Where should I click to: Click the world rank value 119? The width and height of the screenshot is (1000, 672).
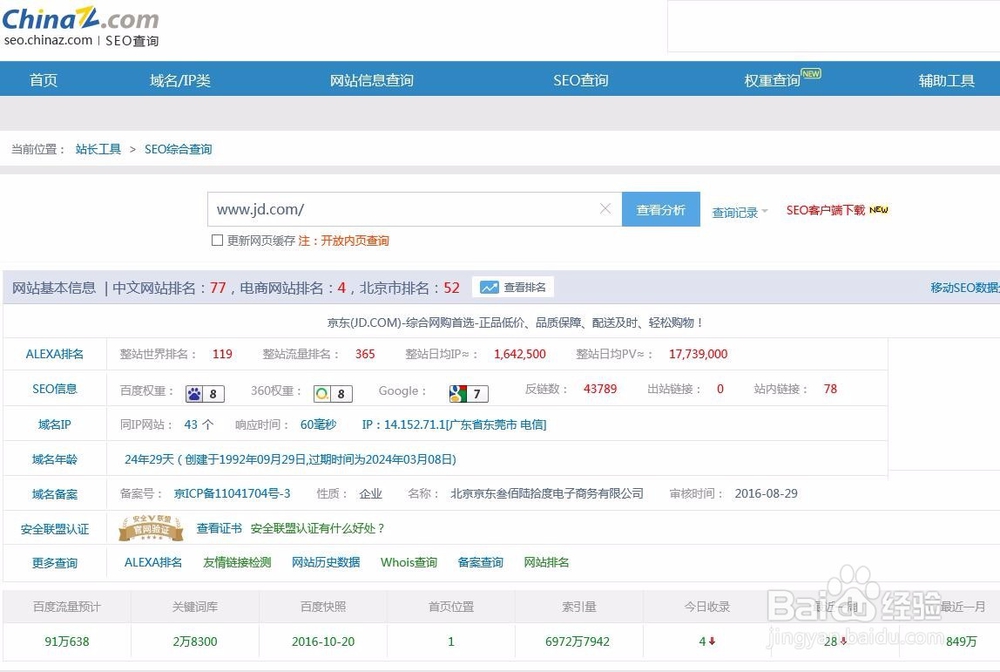coord(223,354)
